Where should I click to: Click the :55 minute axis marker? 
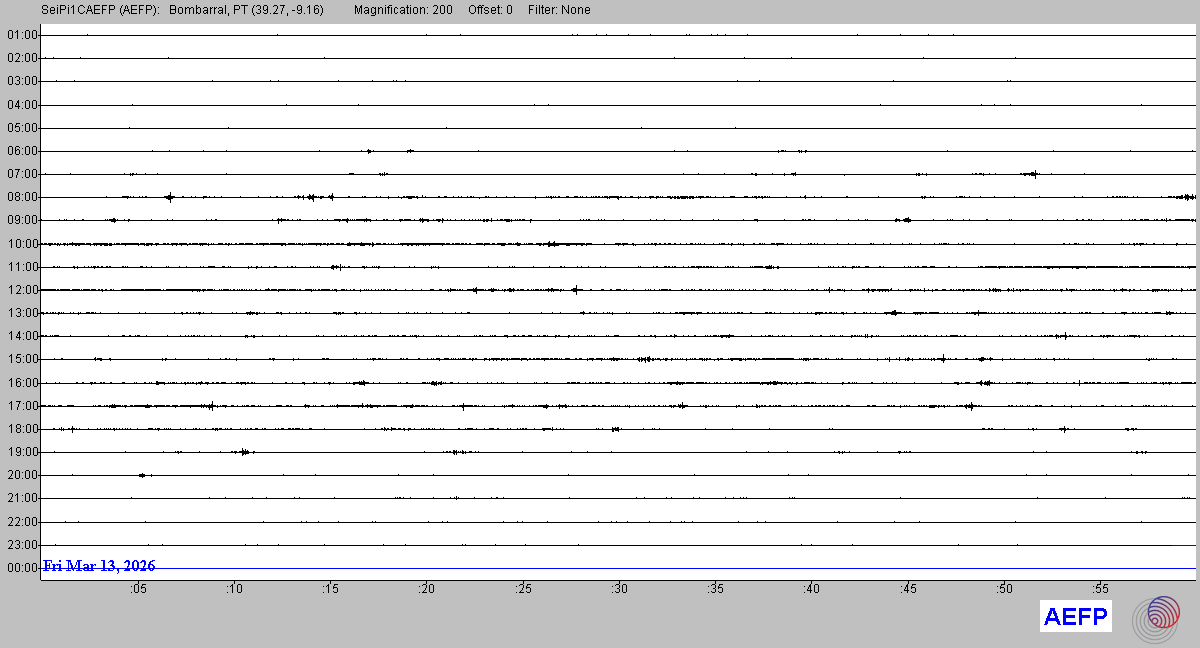point(1101,589)
